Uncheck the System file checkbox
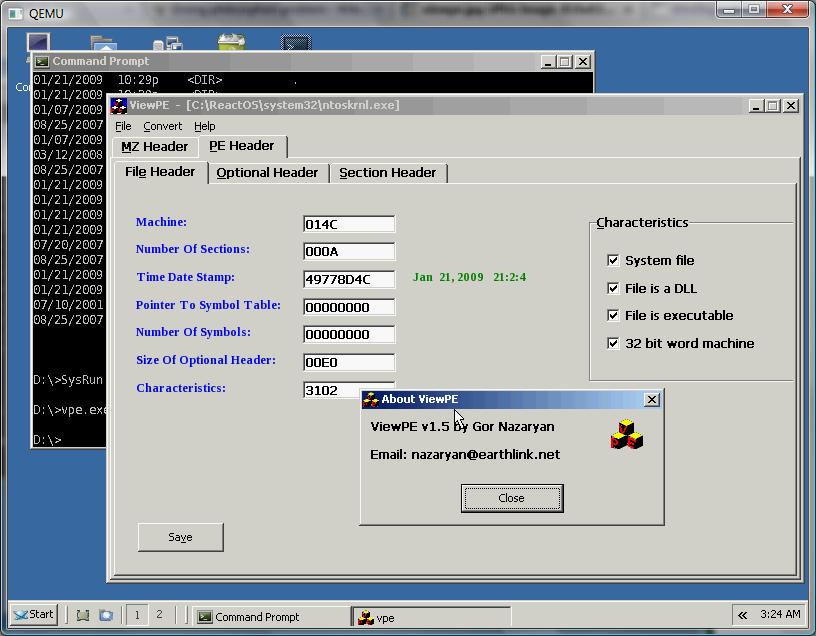Image resolution: width=816 pixels, height=636 pixels. [x=613, y=260]
